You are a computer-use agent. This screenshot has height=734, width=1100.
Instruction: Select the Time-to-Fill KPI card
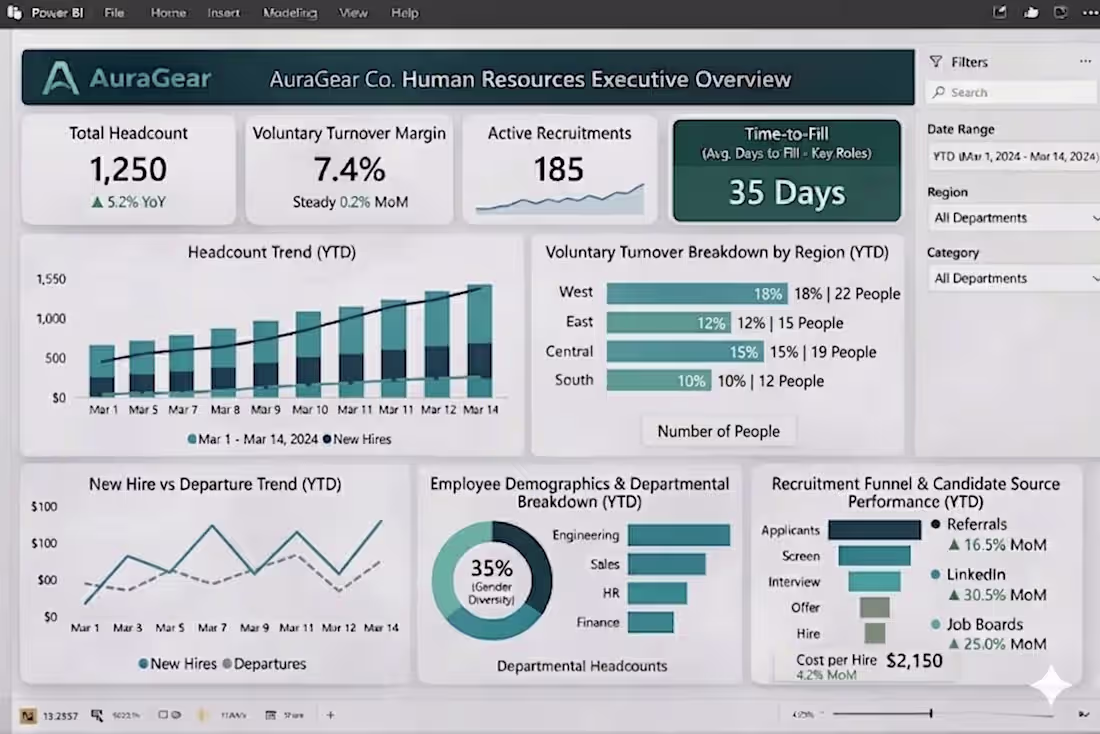pyautogui.click(x=786, y=170)
